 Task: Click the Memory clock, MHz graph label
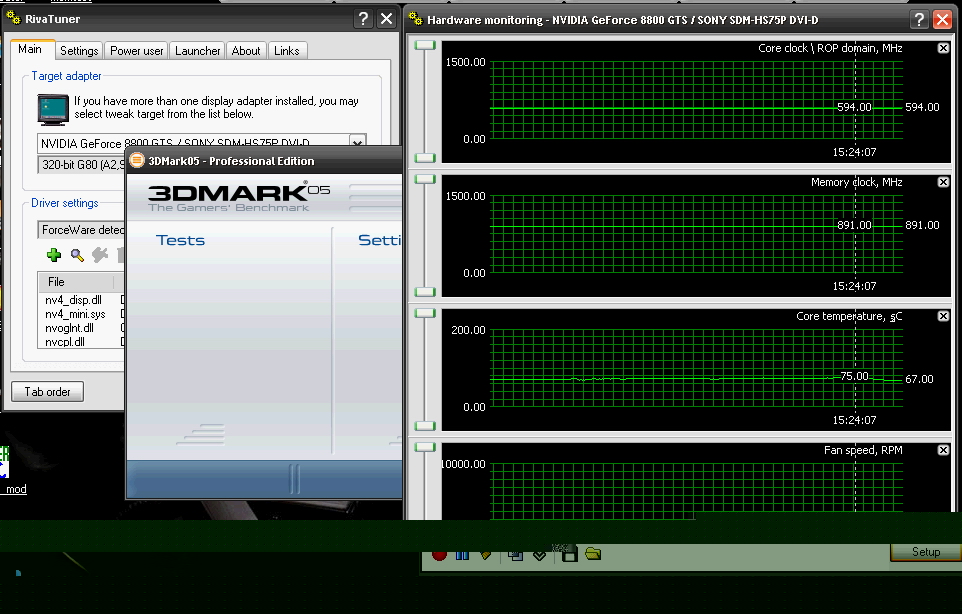(x=856, y=182)
